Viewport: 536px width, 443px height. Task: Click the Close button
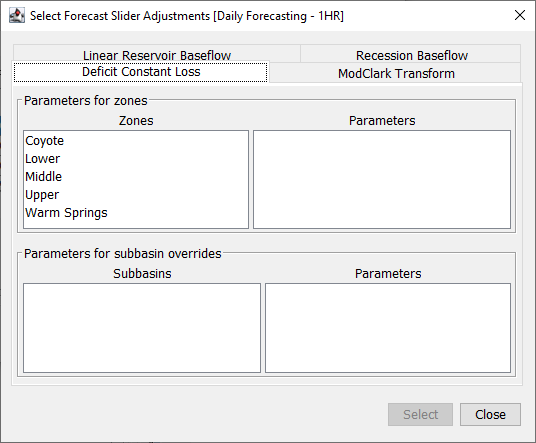tap(490, 414)
